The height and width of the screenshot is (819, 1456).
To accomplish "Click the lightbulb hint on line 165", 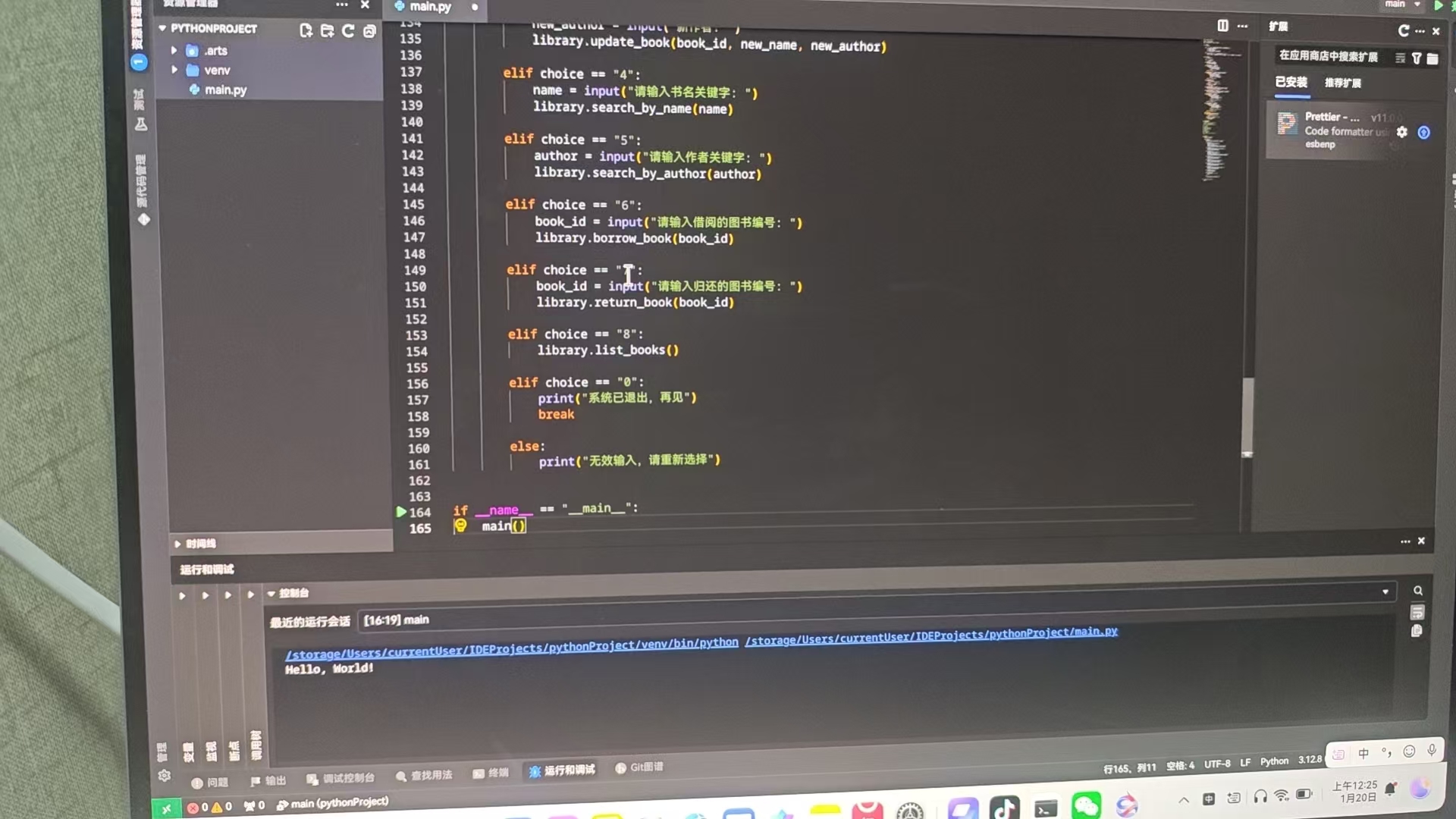I will (x=460, y=526).
